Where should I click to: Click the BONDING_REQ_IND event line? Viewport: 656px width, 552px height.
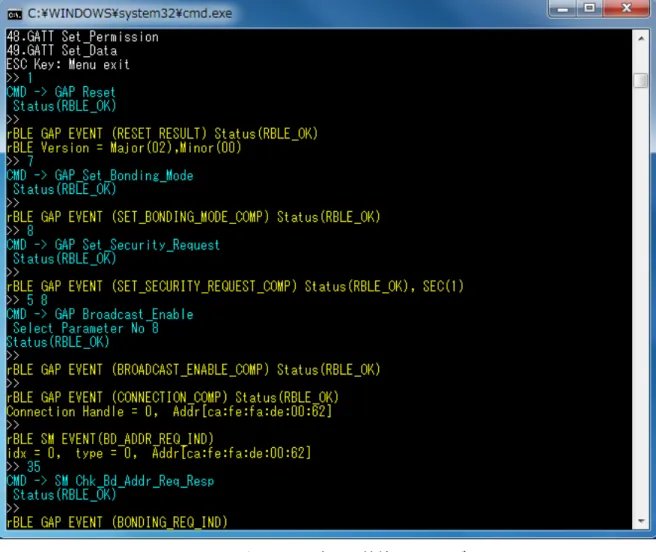point(117,522)
